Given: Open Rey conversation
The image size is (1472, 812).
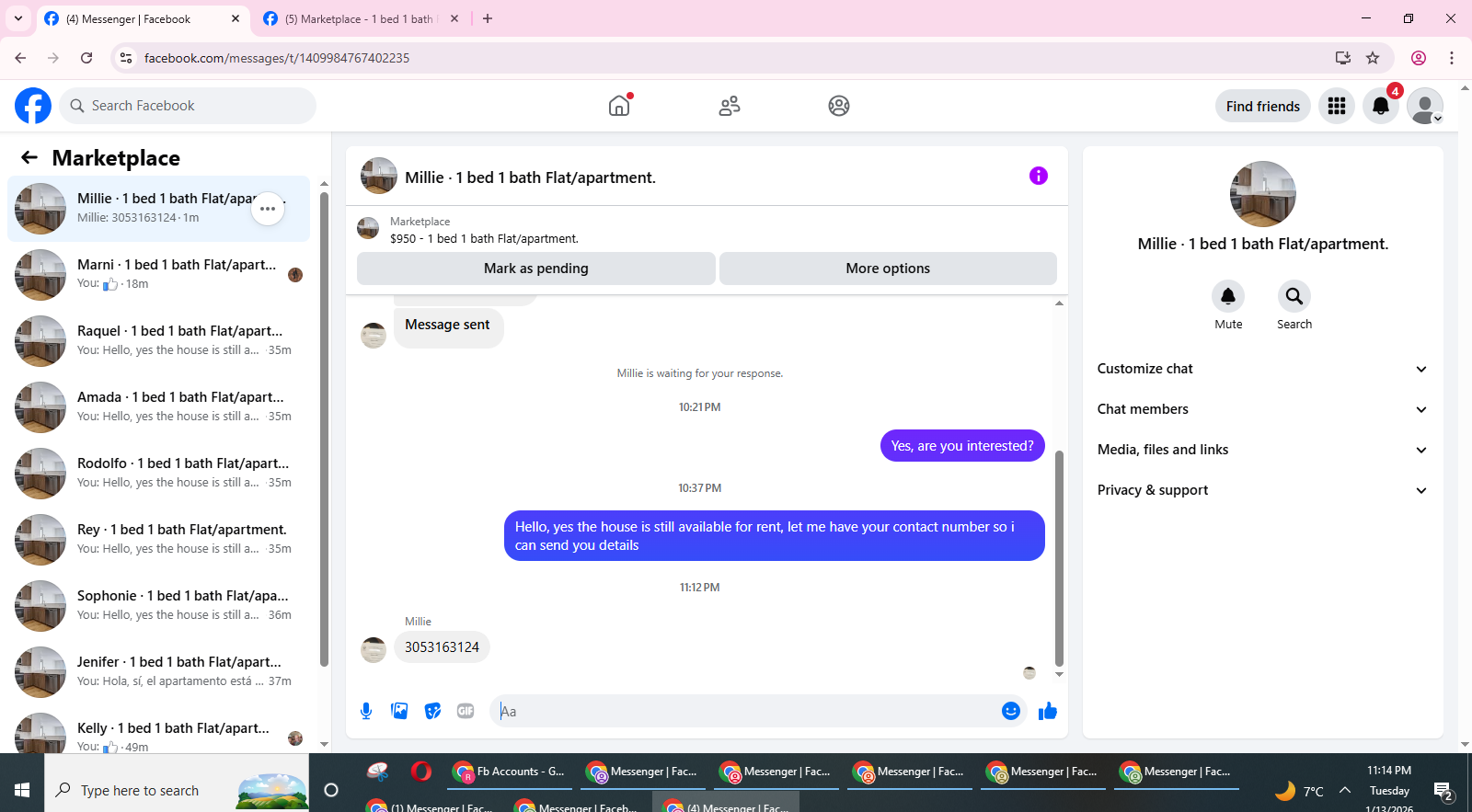Looking at the screenshot, I should [x=159, y=540].
